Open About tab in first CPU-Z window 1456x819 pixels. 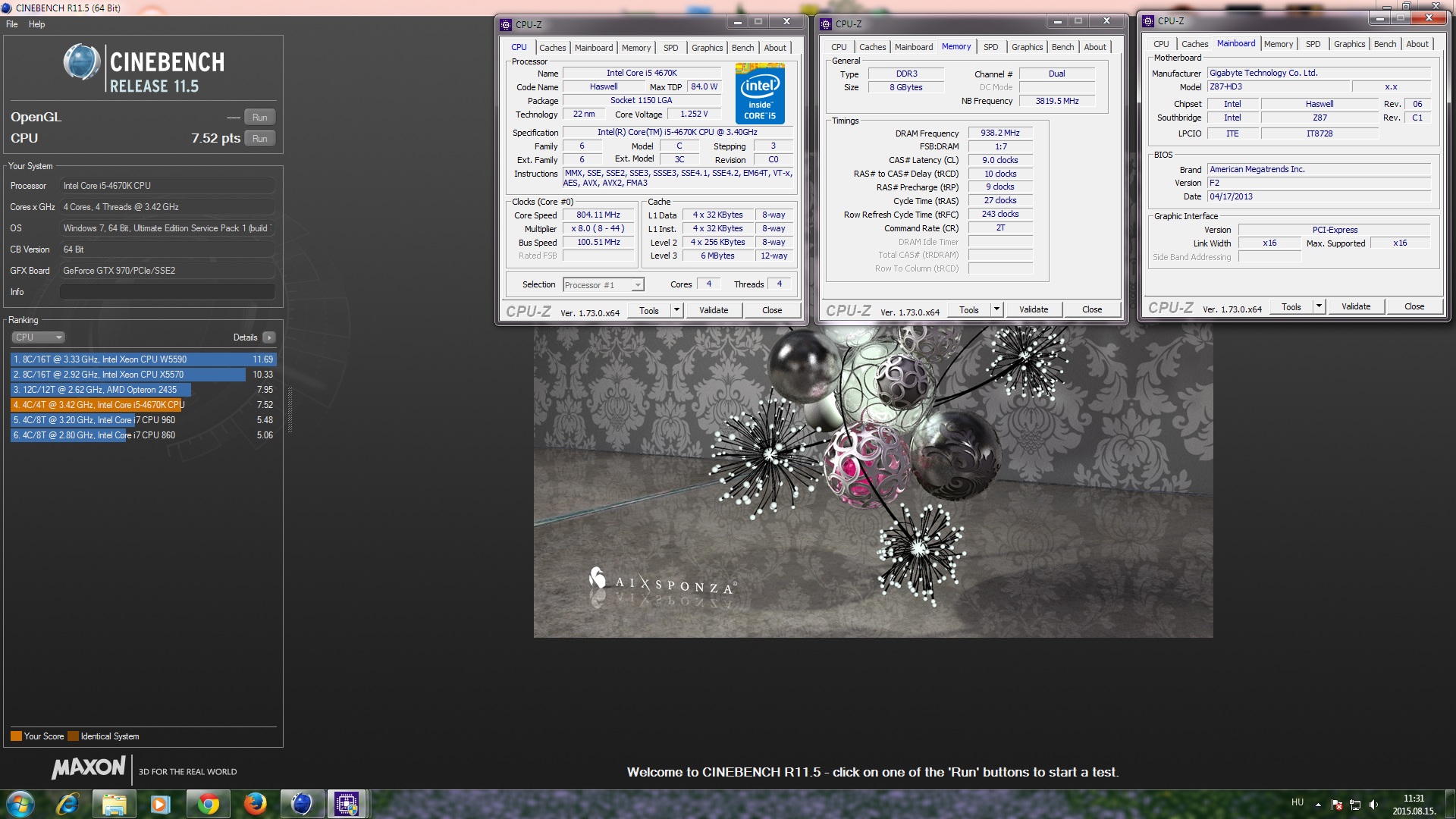[x=775, y=48]
